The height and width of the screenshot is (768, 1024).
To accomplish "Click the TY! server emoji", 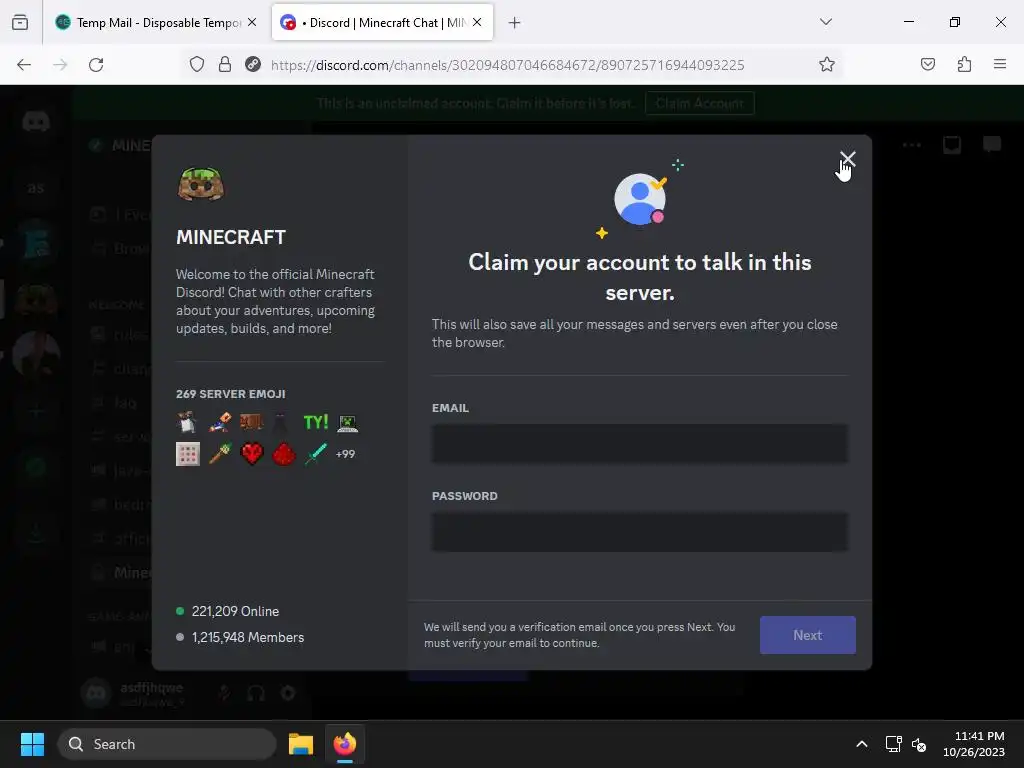I will tap(315, 423).
